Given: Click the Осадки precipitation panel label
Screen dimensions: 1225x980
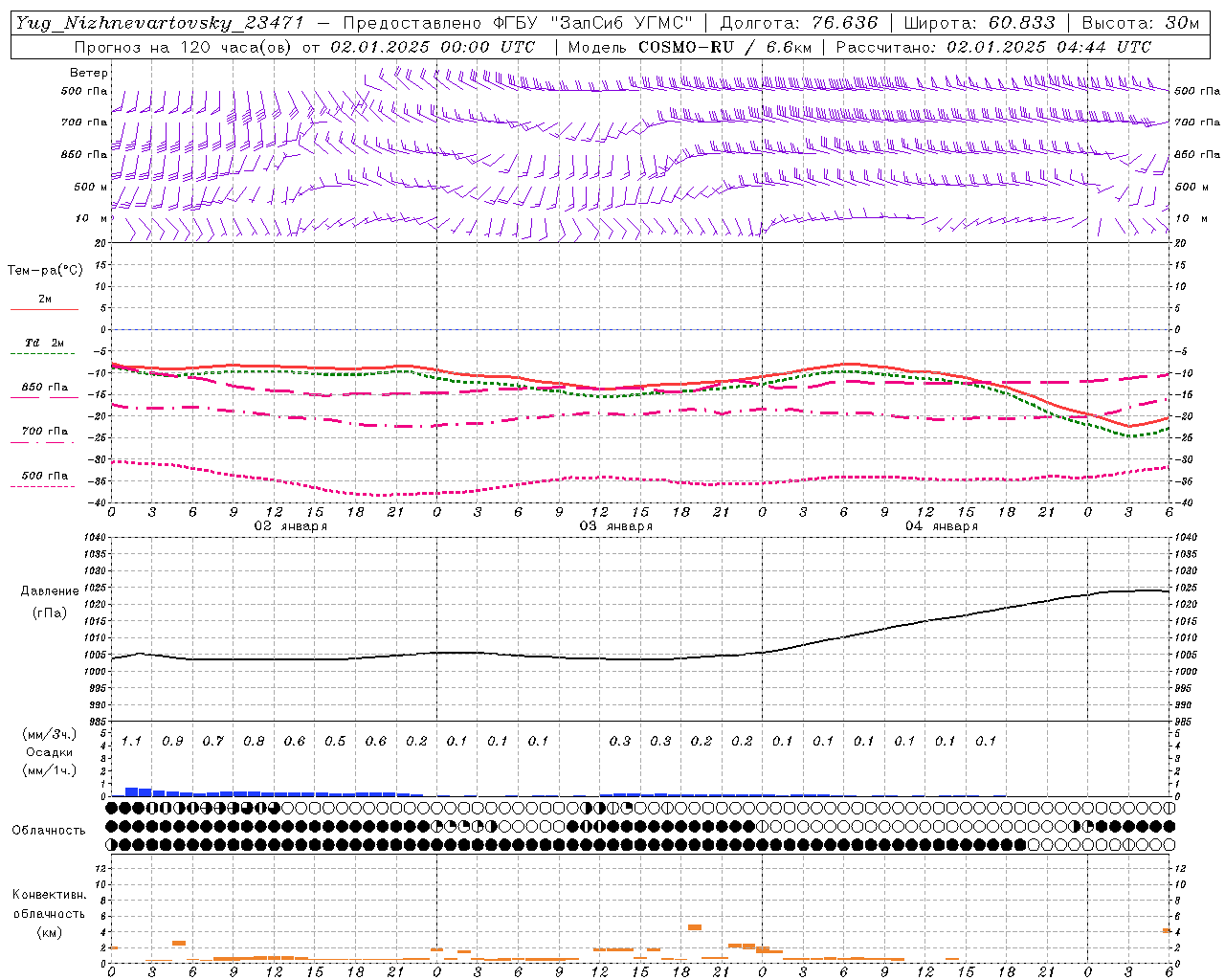Looking at the screenshot, I should click(x=51, y=752).
